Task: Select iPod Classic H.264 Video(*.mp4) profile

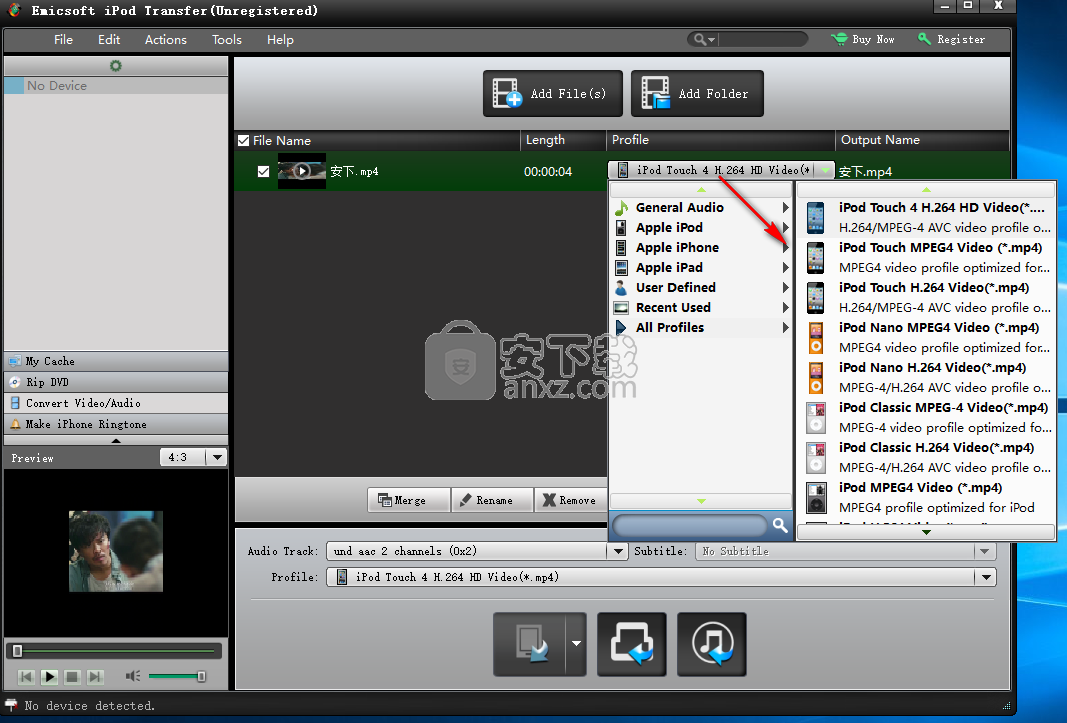Action: click(x=927, y=457)
